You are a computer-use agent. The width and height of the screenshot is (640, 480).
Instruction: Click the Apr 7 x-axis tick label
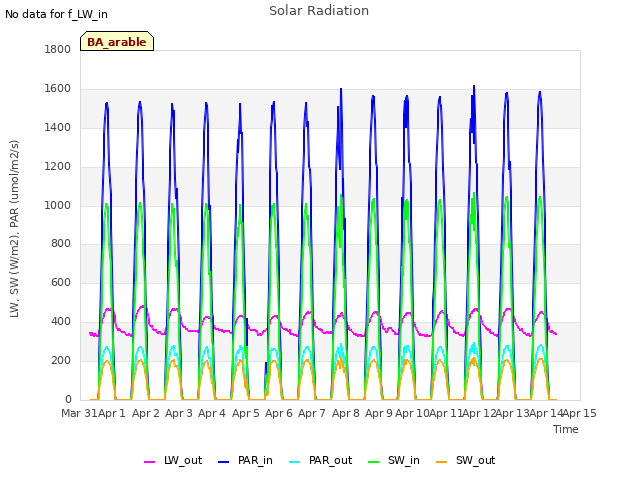click(x=312, y=413)
